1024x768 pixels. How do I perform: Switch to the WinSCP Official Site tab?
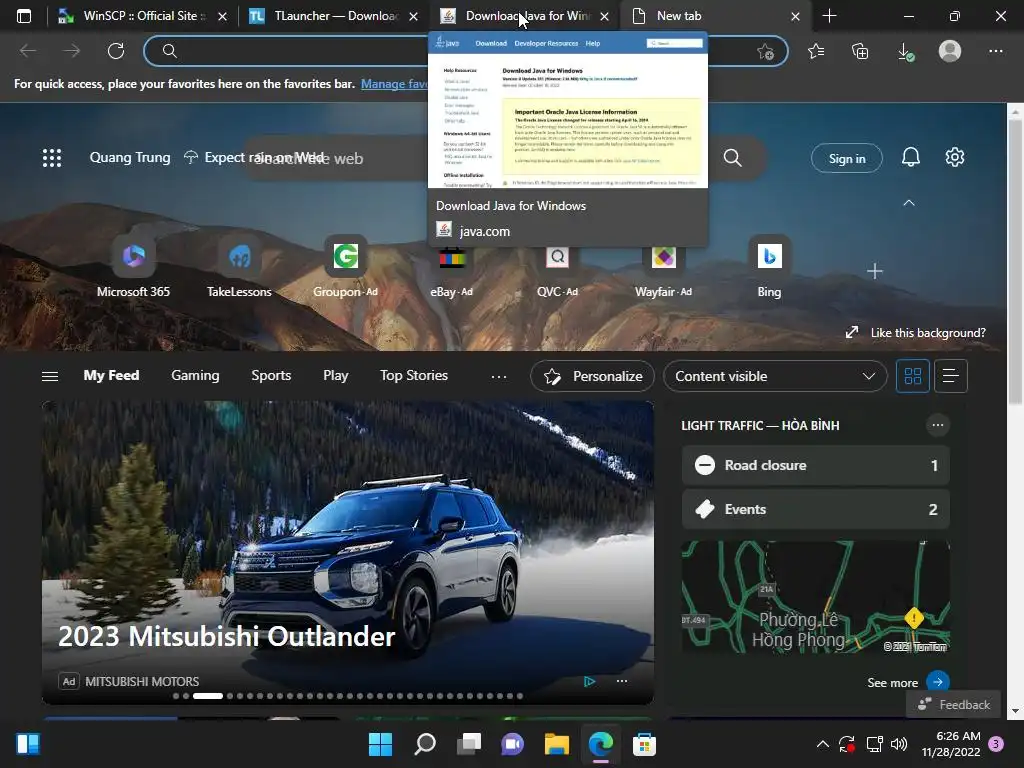click(140, 16)
